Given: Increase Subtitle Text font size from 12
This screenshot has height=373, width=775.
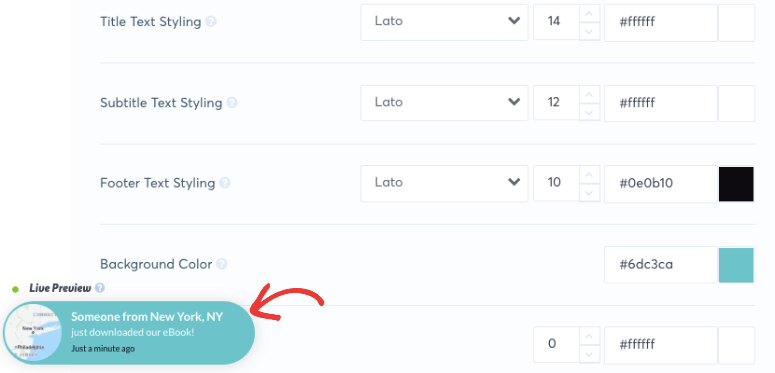Looking at the screenshot, I should (x=589, y=94).
